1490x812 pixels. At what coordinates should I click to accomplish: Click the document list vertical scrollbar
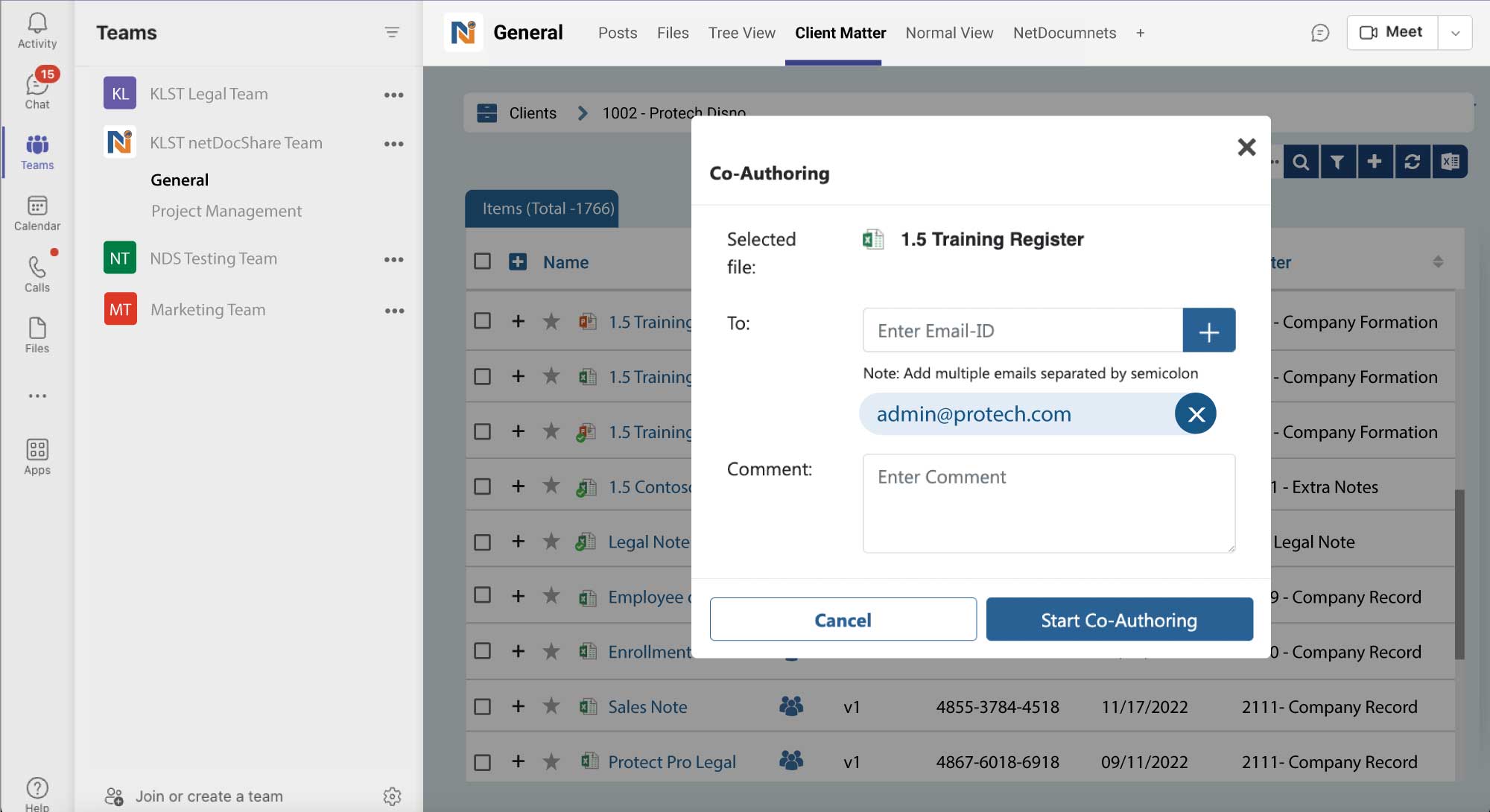click(1459, 574)
